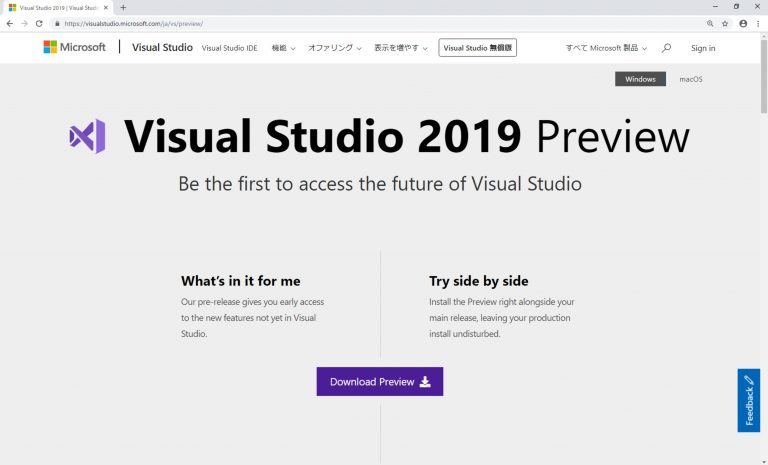Screen dimensions: 768x465
Task: Switch to the macOS platform tab
Action: 691,79
